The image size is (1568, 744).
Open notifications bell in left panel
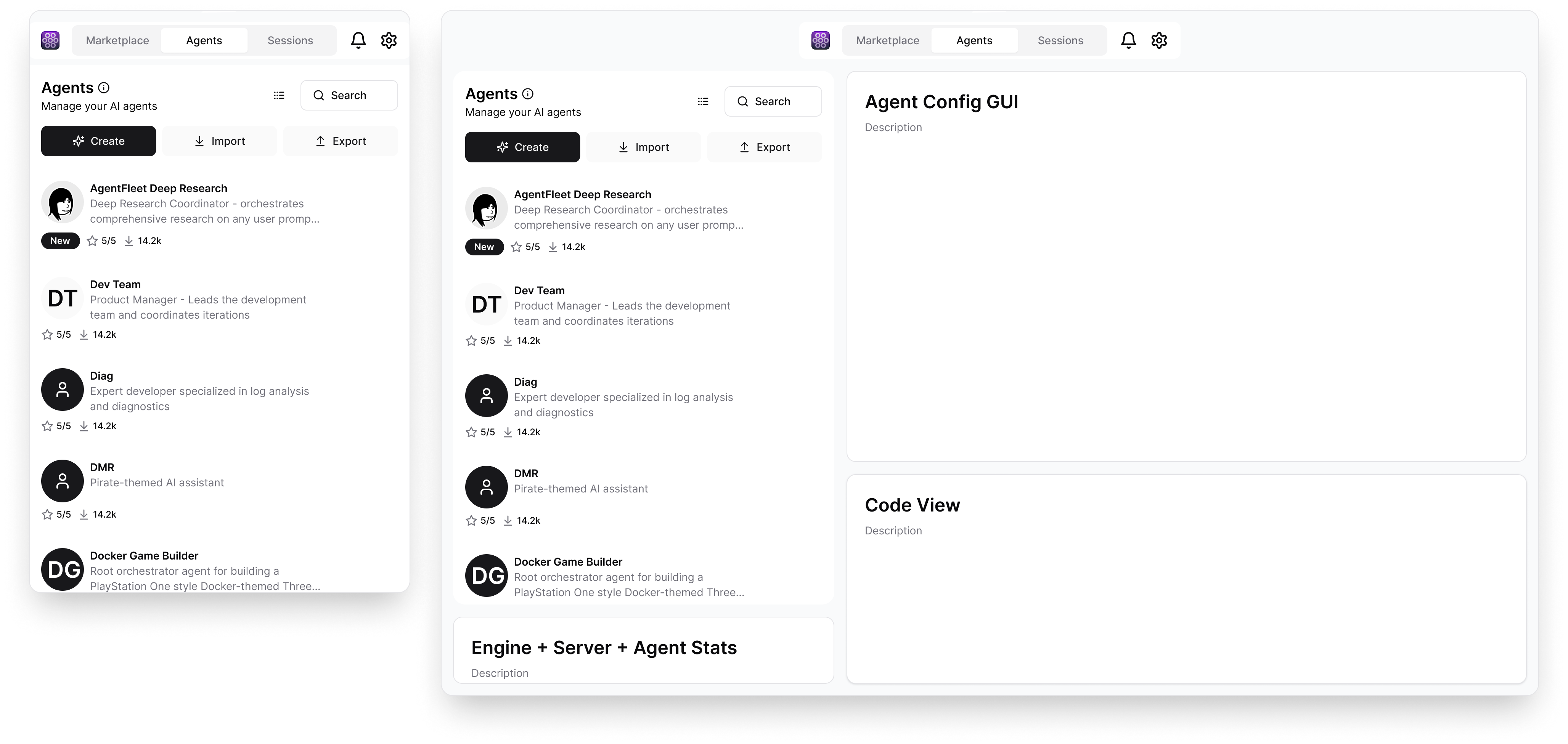pos(358,40)
